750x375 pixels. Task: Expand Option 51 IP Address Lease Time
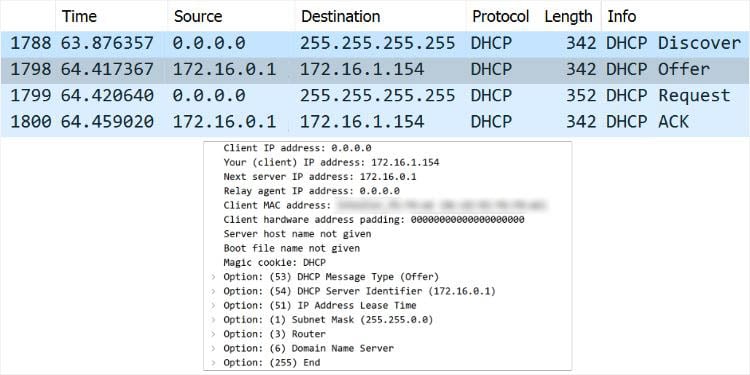coord(213,305)
